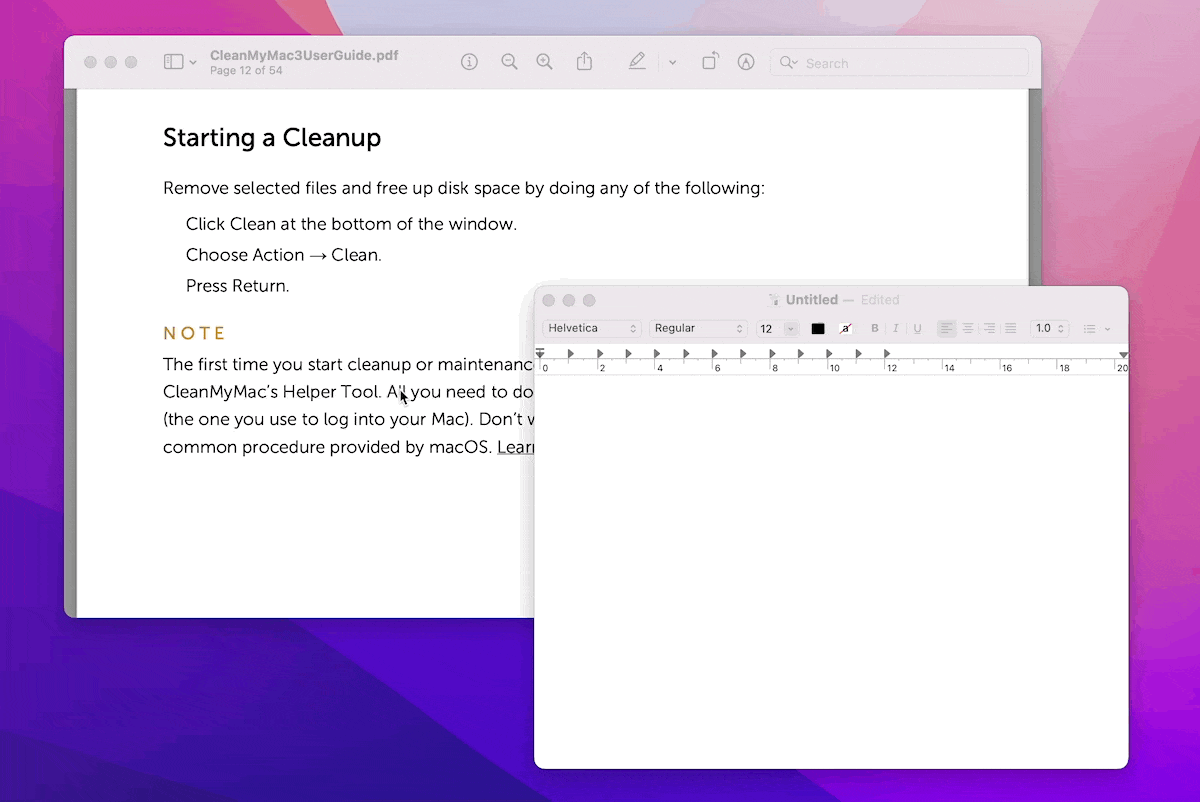
Task: Click the font size 12 field
Action: (769, 328)
